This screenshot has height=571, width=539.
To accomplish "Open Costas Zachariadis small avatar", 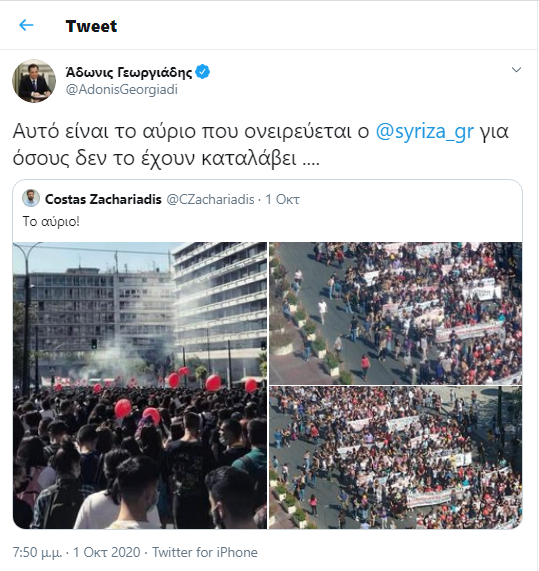I will tap(31, 198).
